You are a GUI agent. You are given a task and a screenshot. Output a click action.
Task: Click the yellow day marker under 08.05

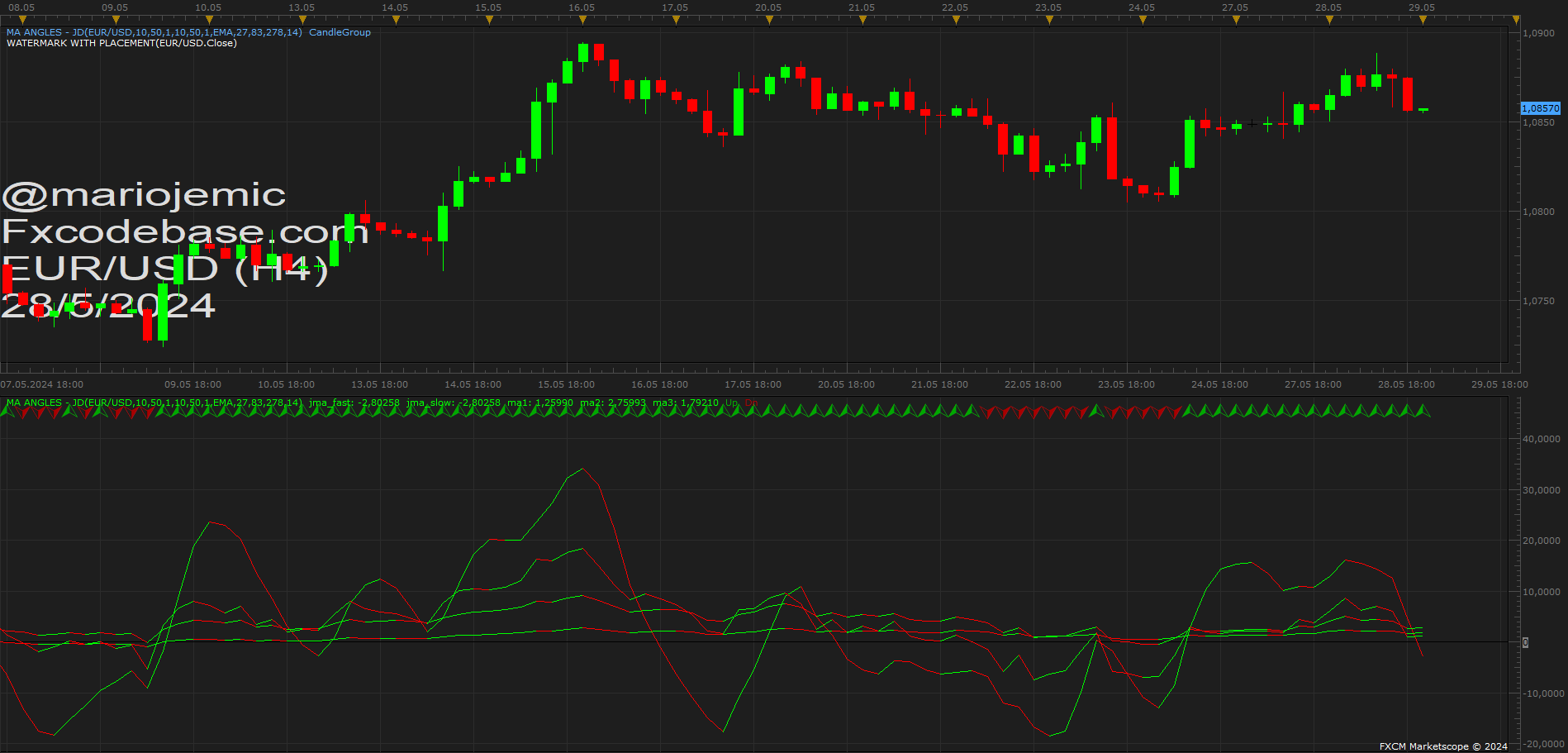22,19
